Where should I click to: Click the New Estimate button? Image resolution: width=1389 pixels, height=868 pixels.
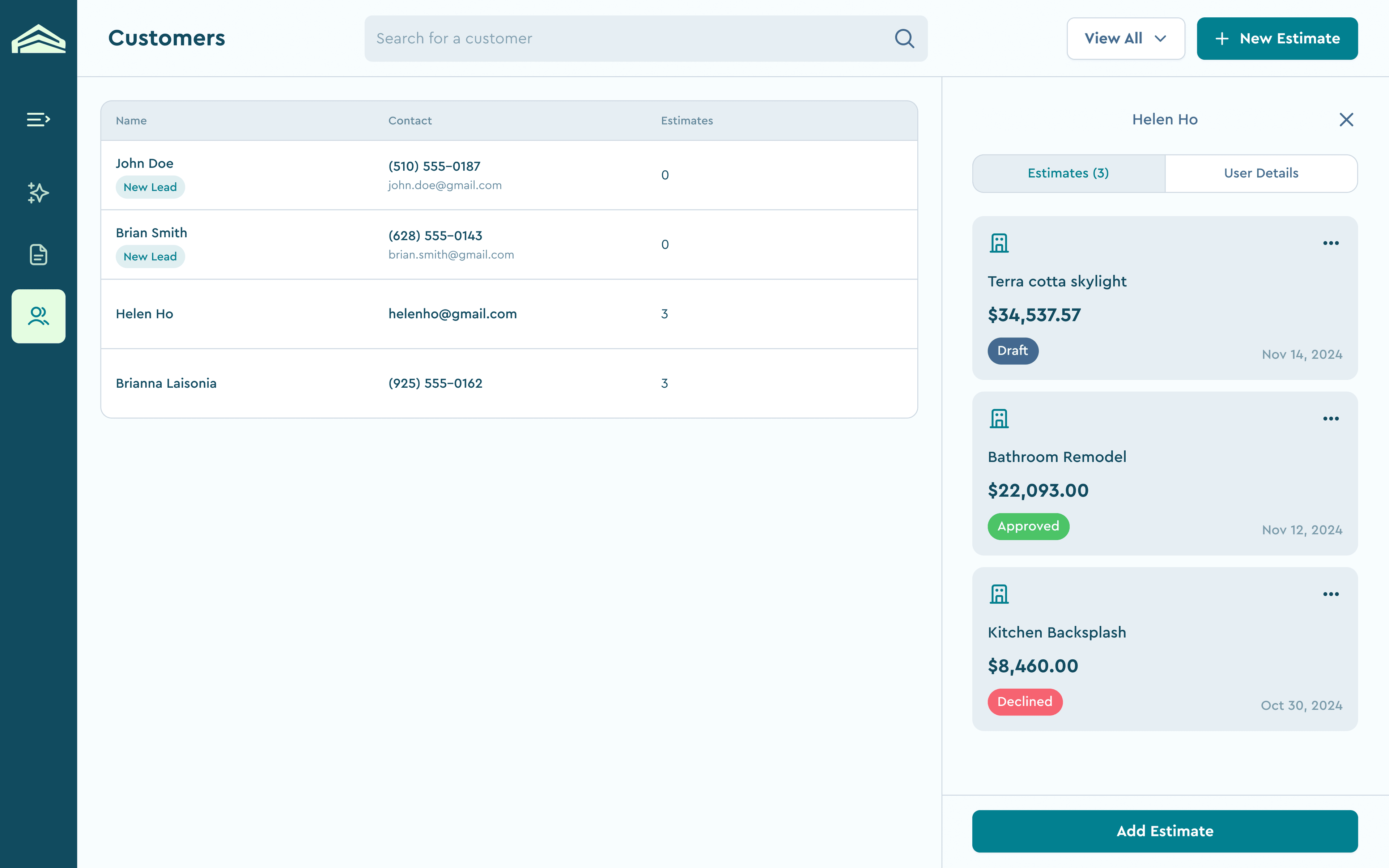pyautogui.click(x=1277, y=38)
